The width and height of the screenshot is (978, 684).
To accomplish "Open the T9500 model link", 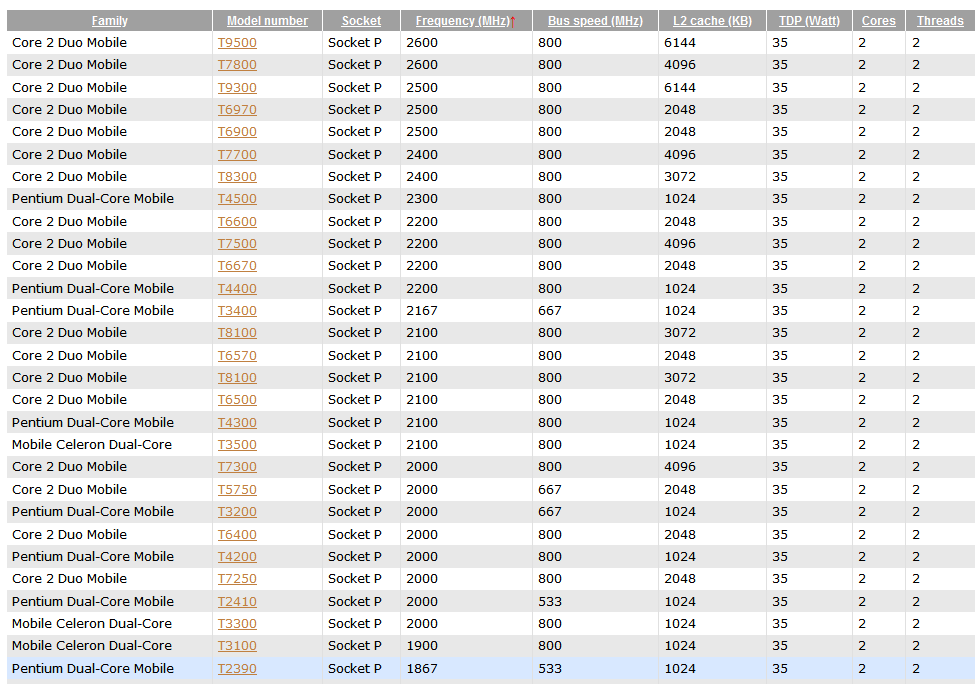I will click(237, 42).
